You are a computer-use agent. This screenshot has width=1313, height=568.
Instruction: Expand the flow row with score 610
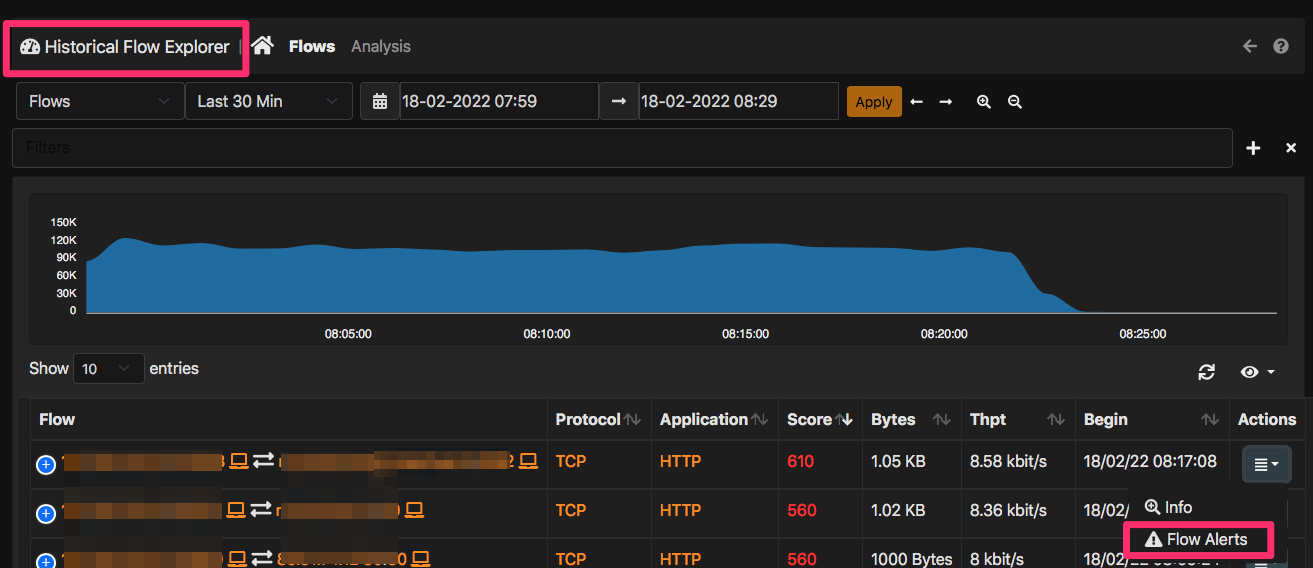click(46, 464)
